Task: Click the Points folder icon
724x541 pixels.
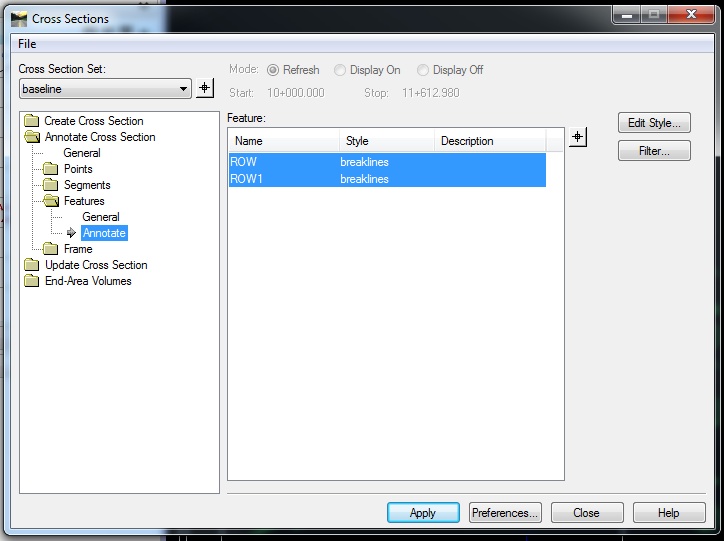Action: (x=50, y=169)
